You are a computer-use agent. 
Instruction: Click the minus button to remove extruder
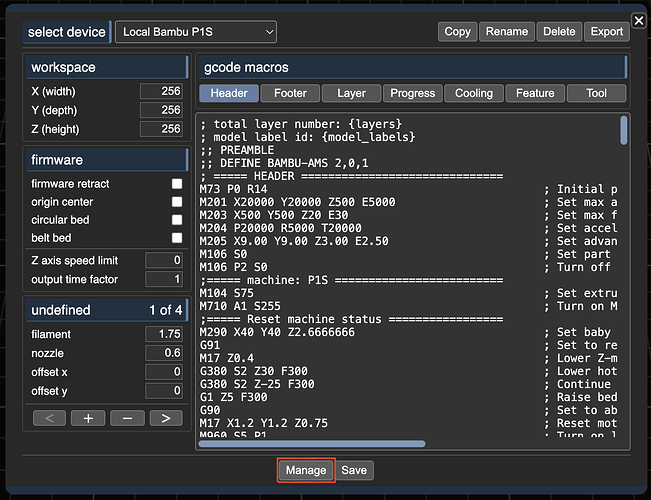pyautogui.click(x=127, y=418)
